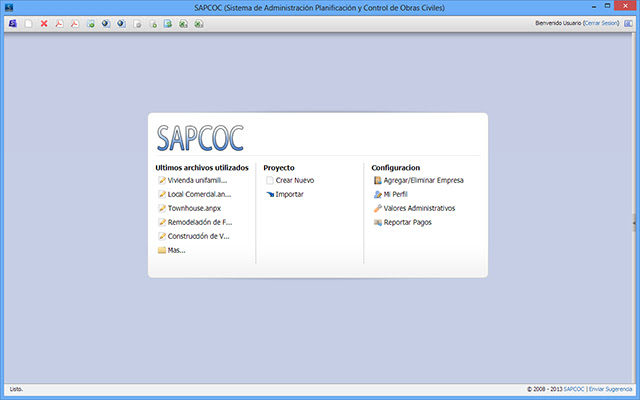This screenshot has height=400, width=640.
Task: Click the page icon beside Crear Nuevo
Action: coord(270,180)
